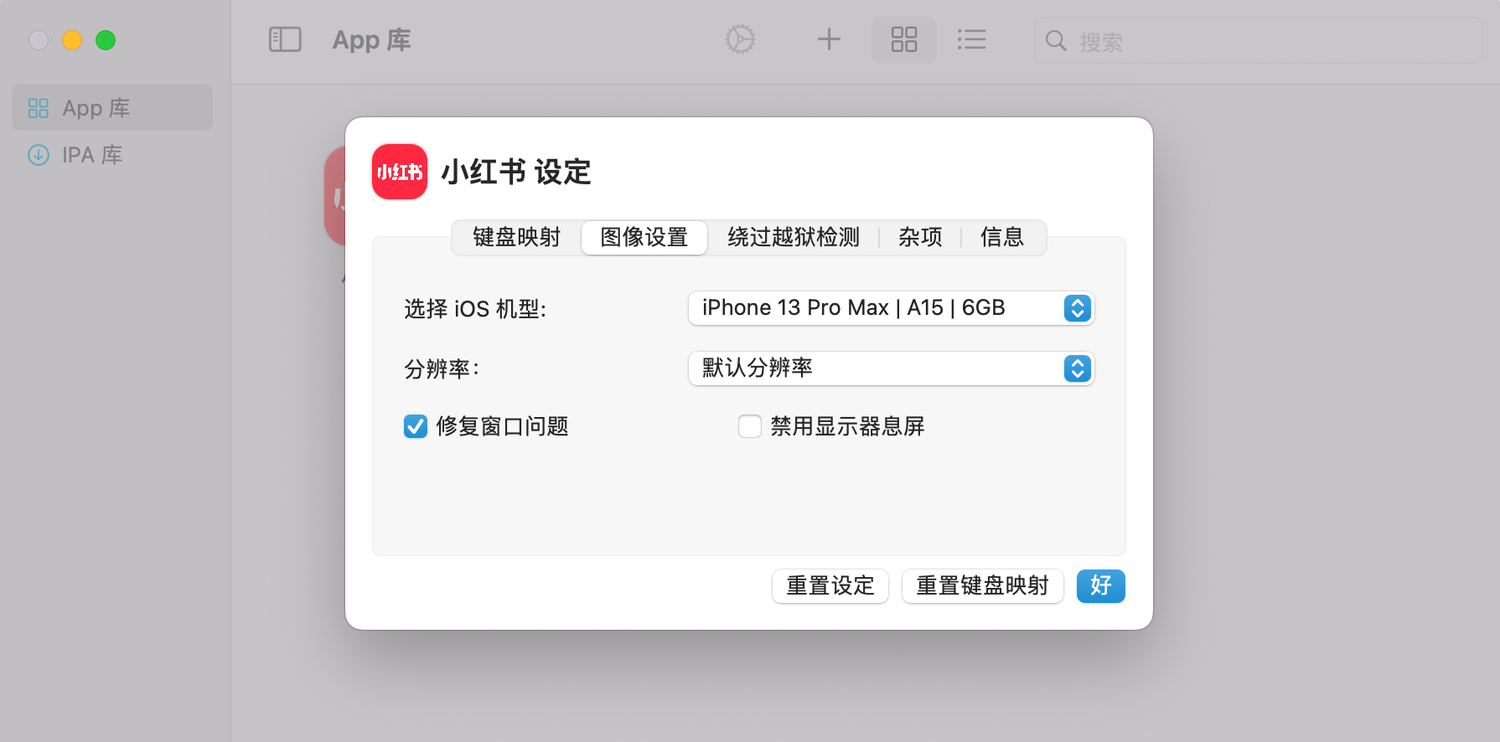Image resolution: width=1500 pixels, height=742 pixels.
Task: Uncheck the 修复窗口问题 checkbox
Action: pos(415,427)
